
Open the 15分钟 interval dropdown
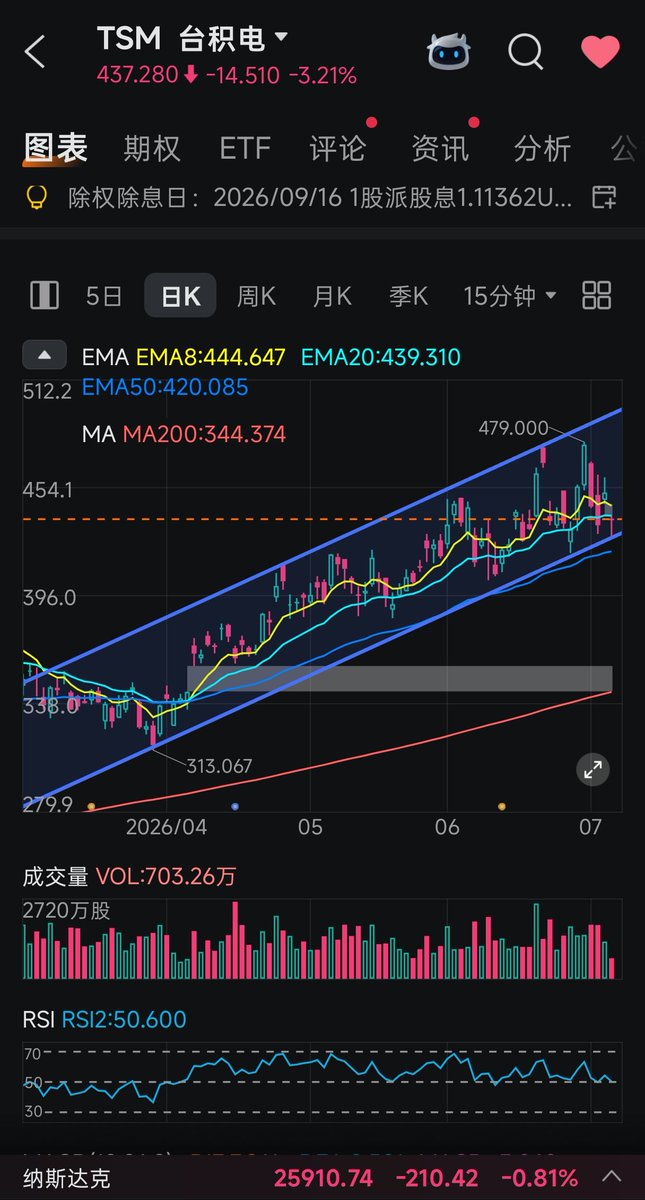510,296
